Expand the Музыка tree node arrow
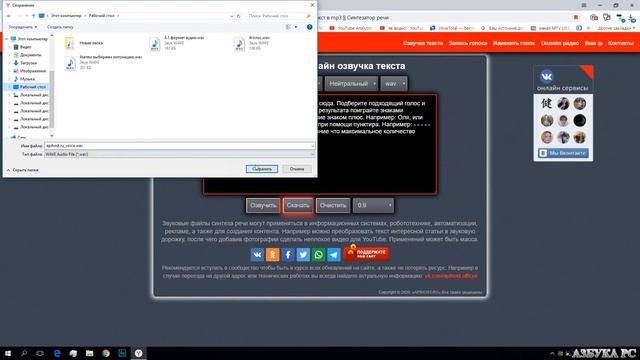This screenshot has height=360, width=640. 9,79
